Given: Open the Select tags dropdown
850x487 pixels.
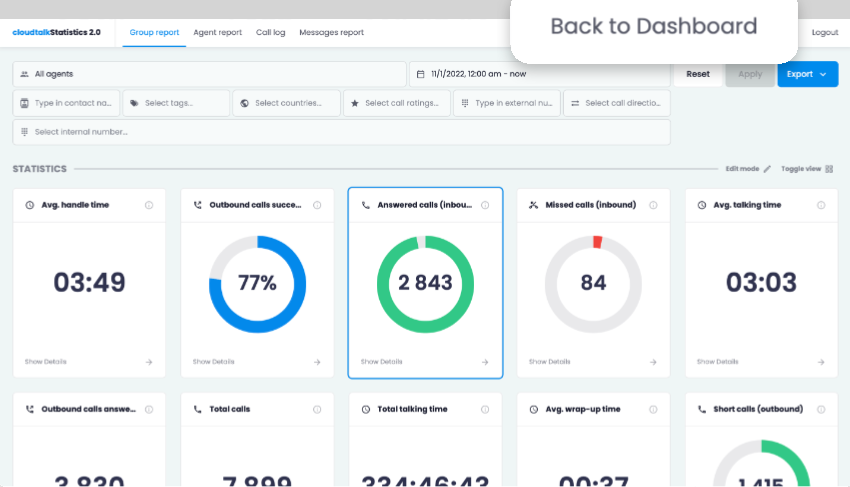Looking at the screenshot, I should [x=176, y=103].
